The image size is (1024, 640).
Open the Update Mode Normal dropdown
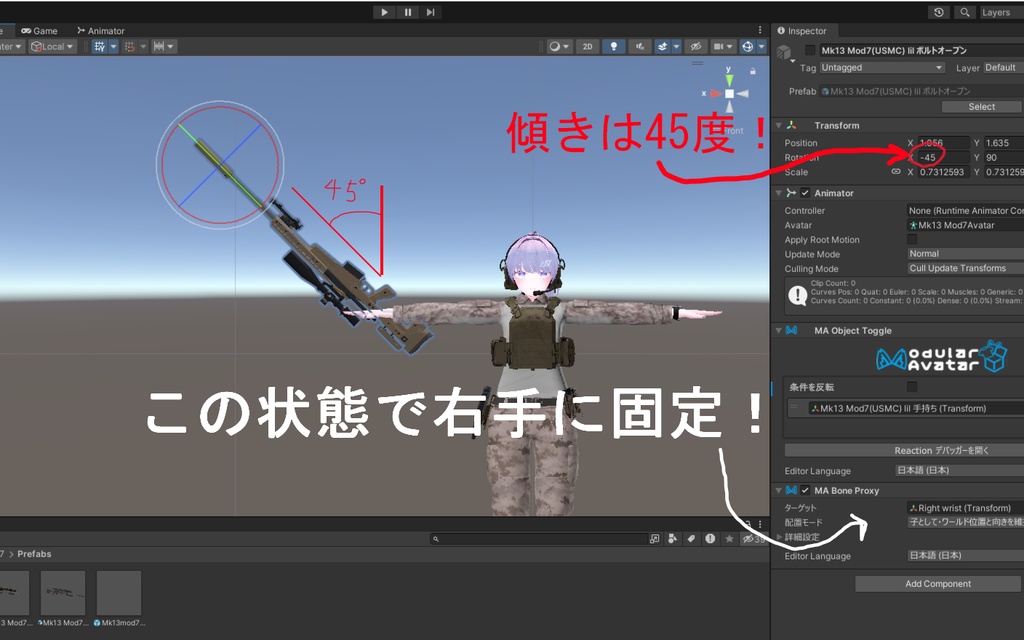point(965,253)
